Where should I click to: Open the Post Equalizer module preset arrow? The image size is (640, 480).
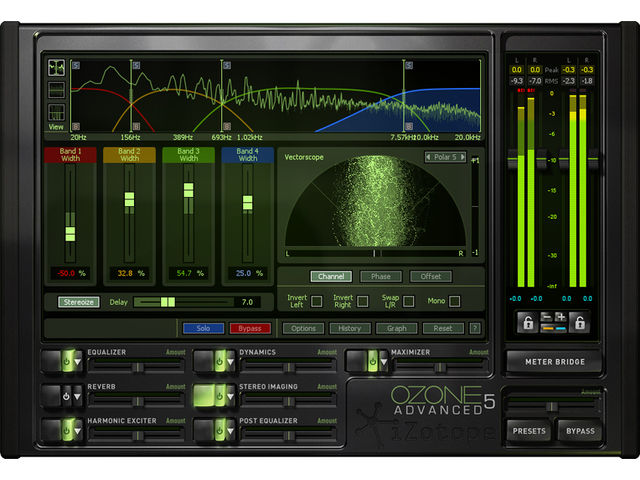pos(230,431)
